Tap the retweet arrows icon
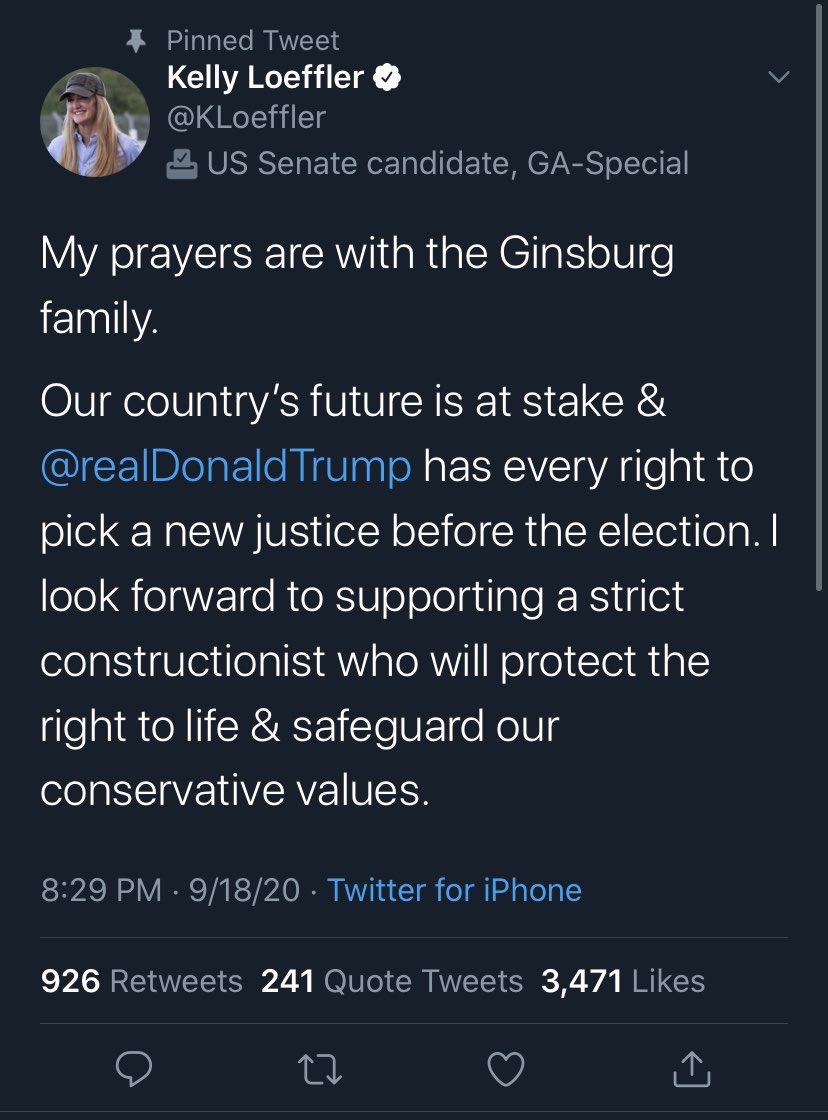This screenshot has width=828, height=1120. click(319, 1069)
